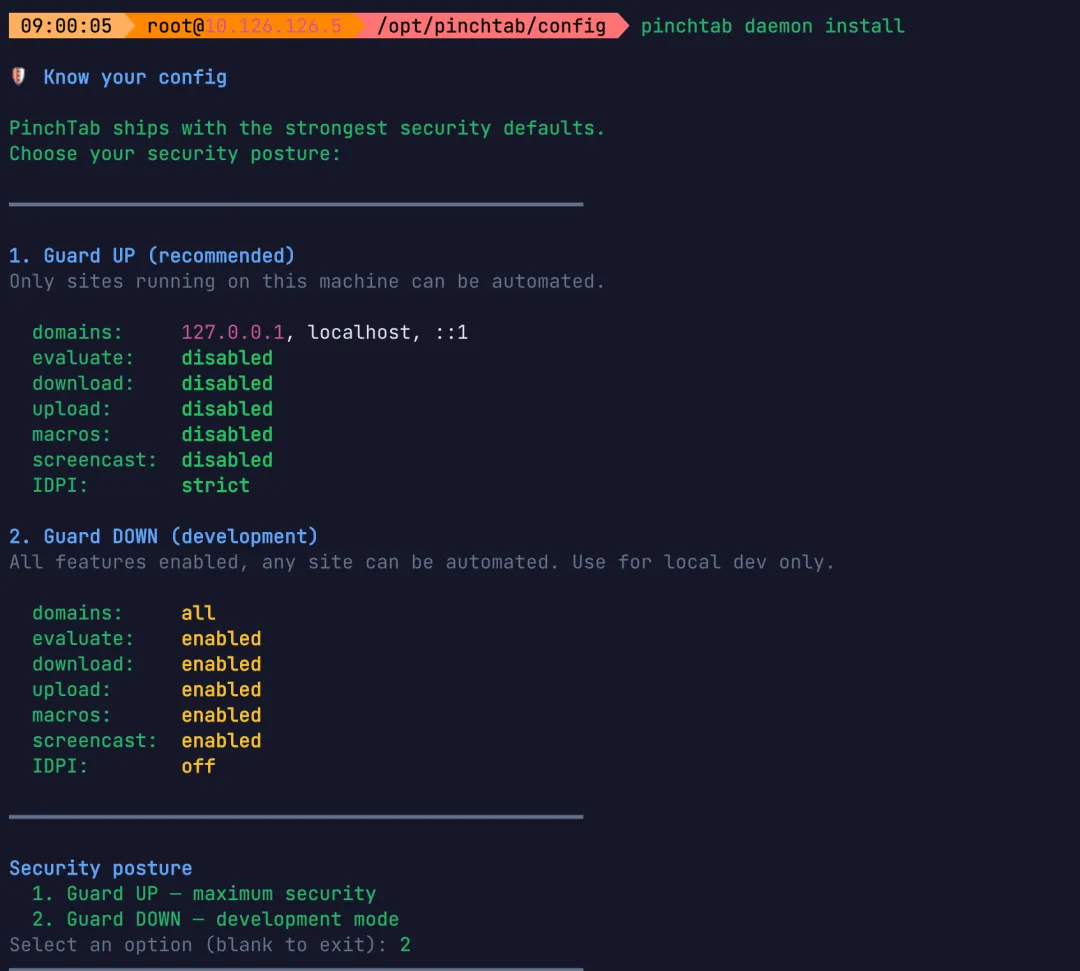Click the 1. Guard UP (recommended) heading

tap(152, 255)
